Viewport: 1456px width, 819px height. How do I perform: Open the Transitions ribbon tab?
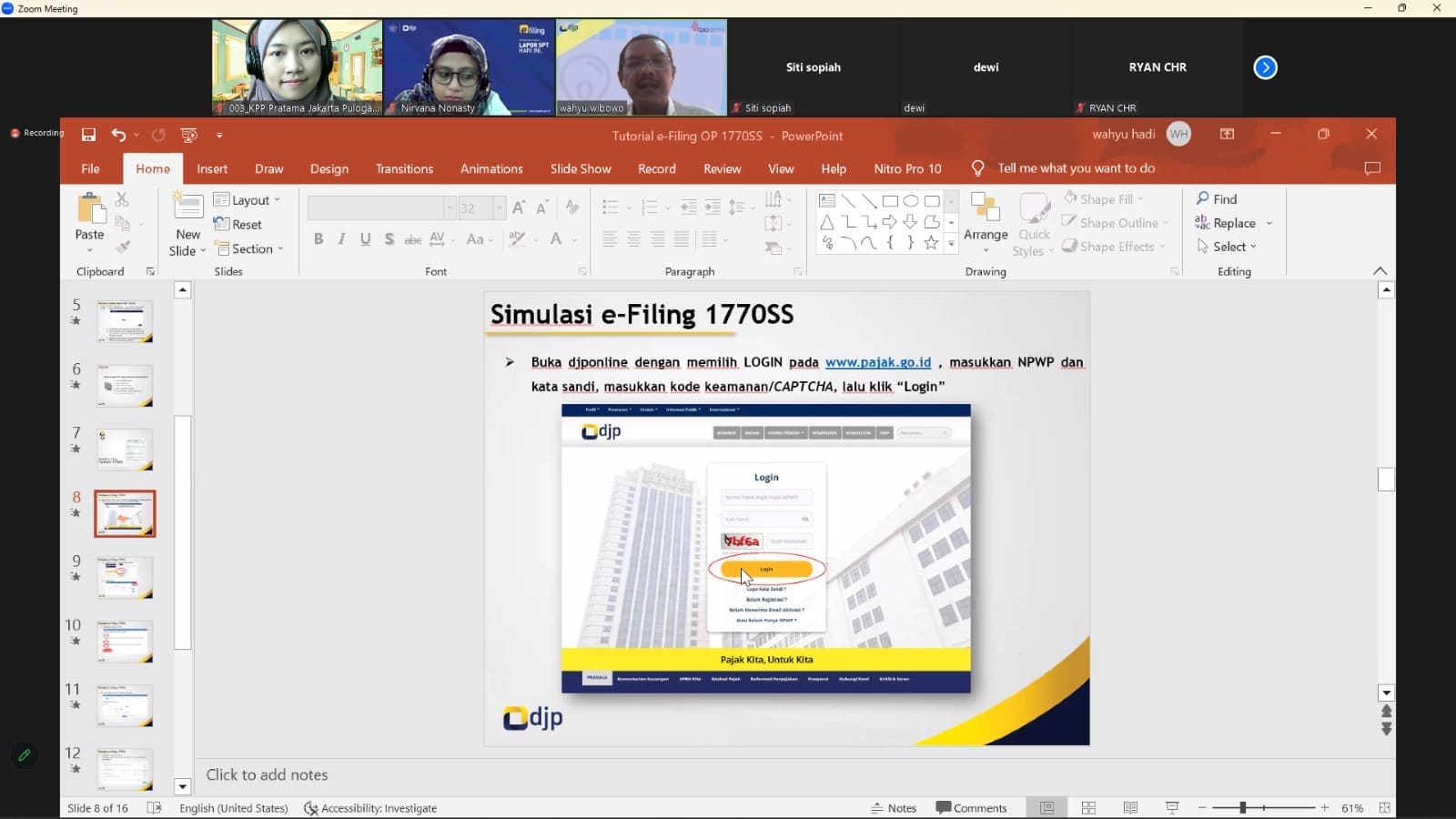point(404,168)
